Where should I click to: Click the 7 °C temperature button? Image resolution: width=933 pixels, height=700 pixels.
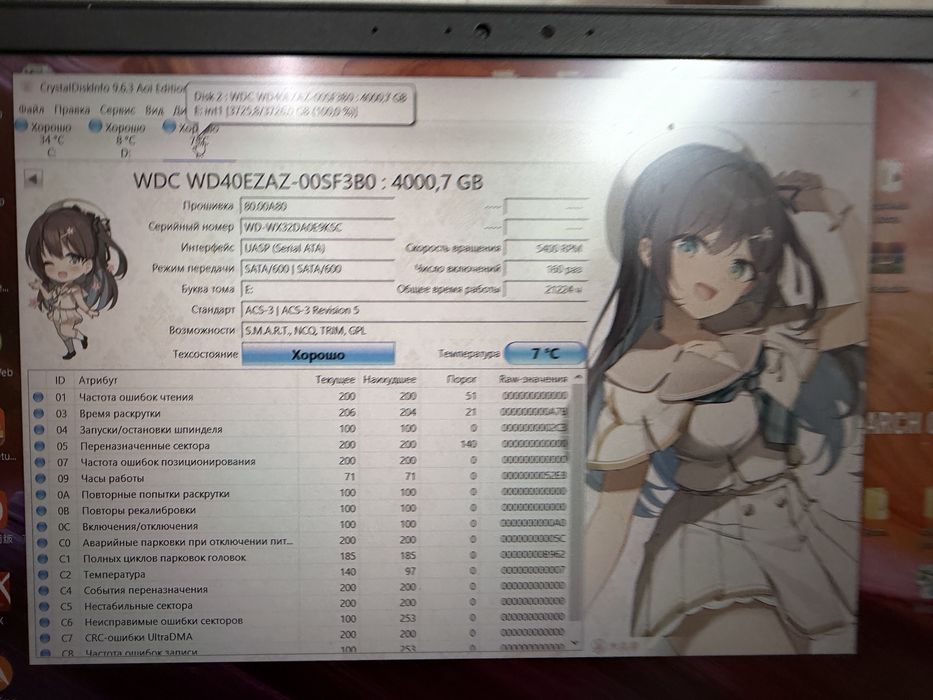point(544,353)
